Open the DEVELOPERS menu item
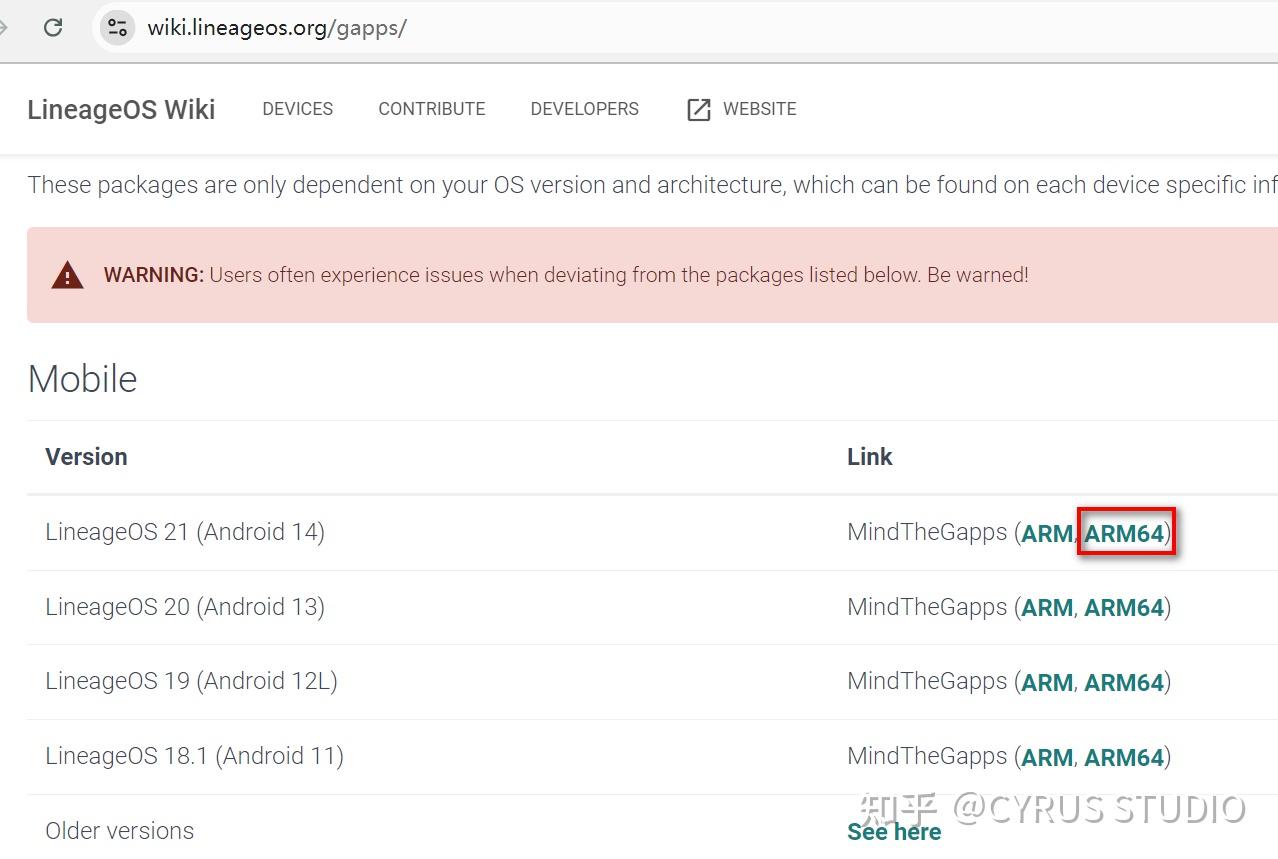 point(584,109)
